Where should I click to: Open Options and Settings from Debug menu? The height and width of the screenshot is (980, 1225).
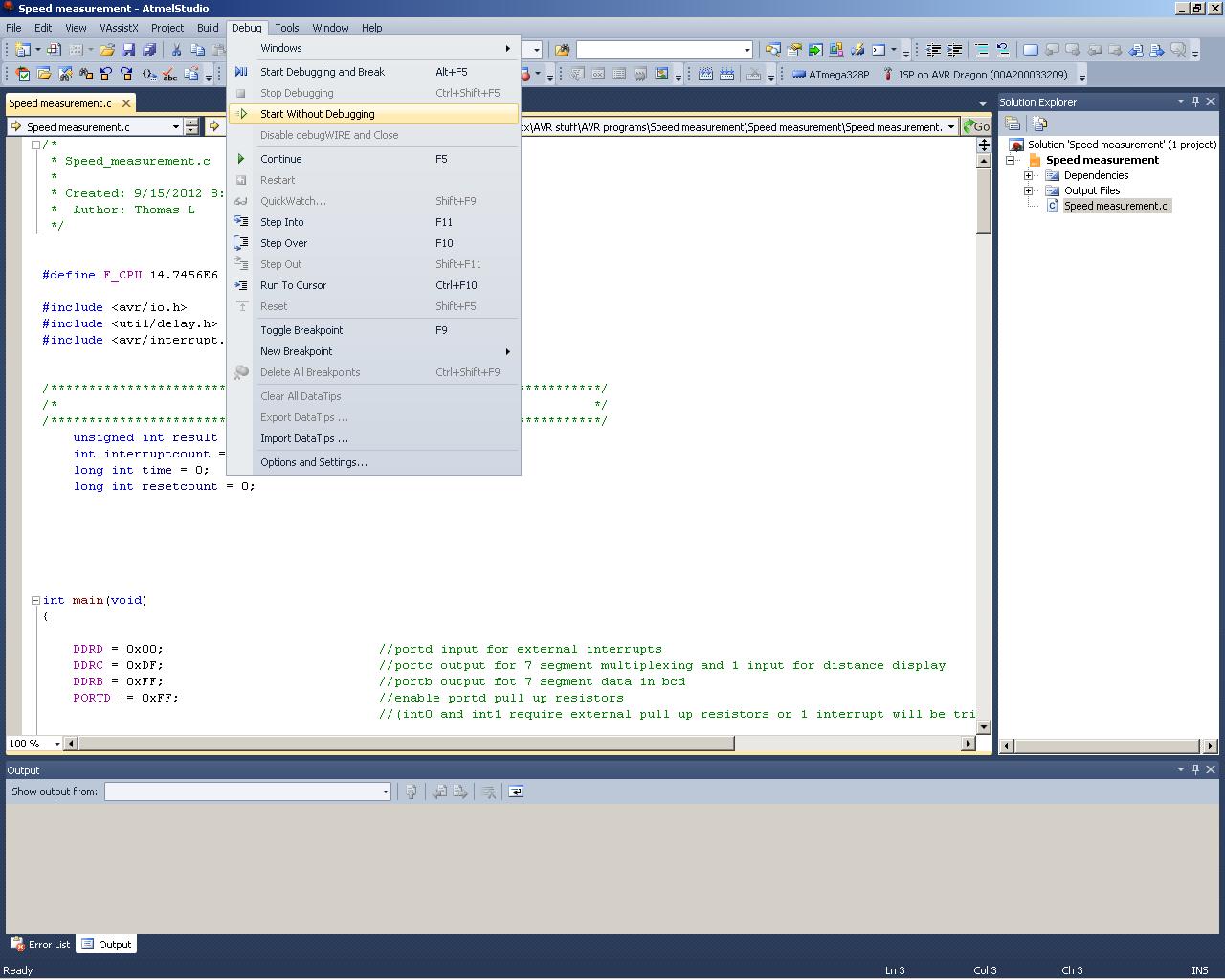pyautogui.click(x=374, y=462)
